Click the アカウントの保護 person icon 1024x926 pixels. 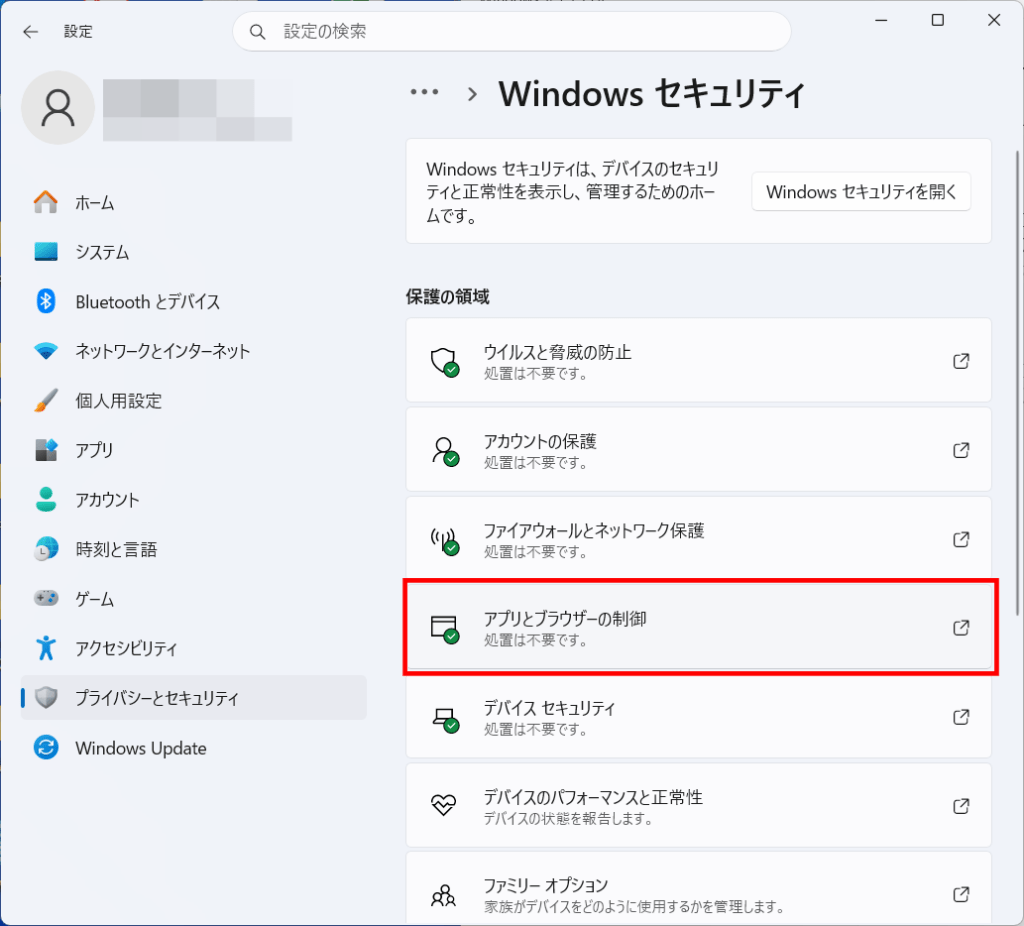point(443,450)
